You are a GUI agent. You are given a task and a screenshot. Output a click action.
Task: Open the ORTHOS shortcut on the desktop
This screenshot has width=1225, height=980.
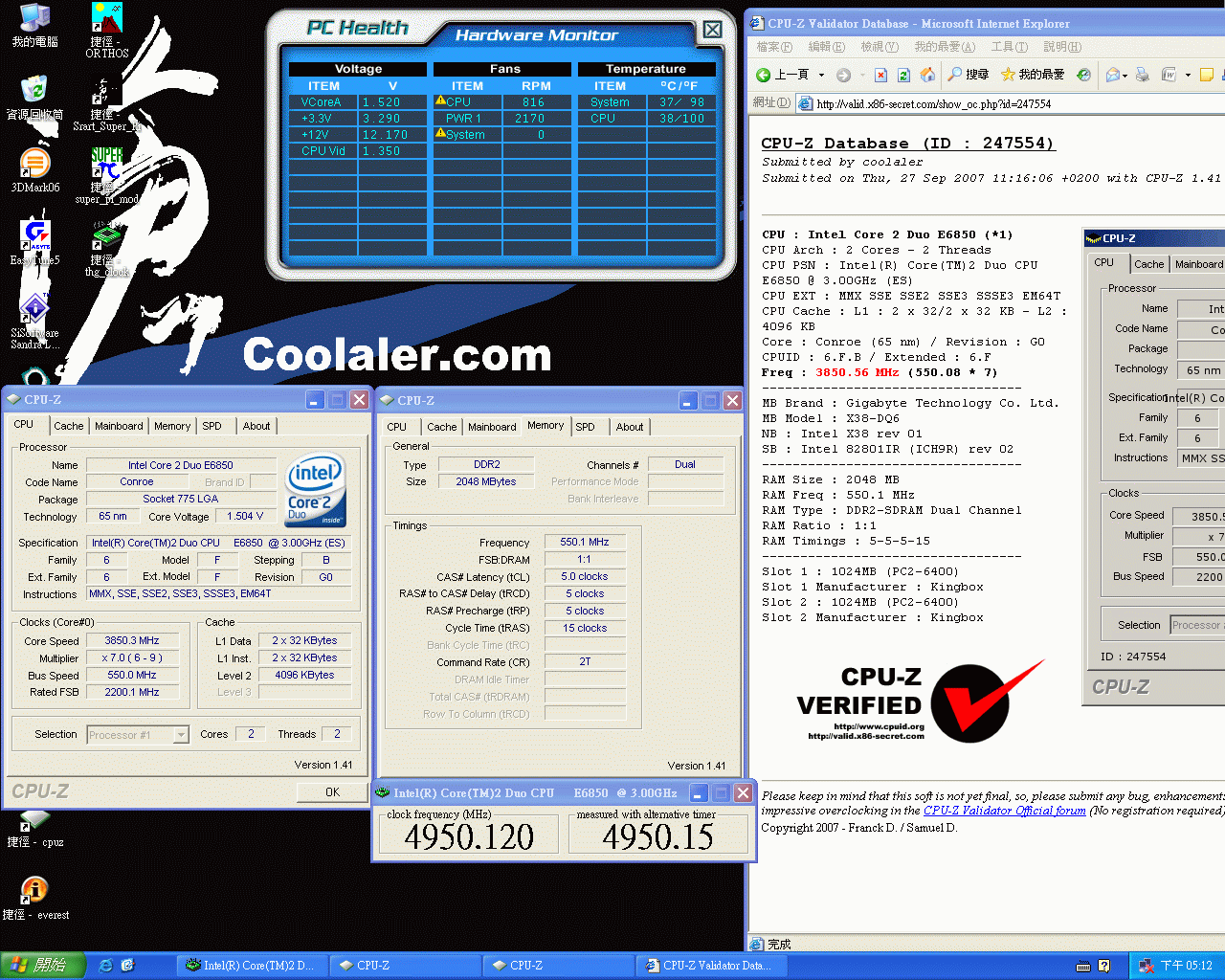click(107, 30)
